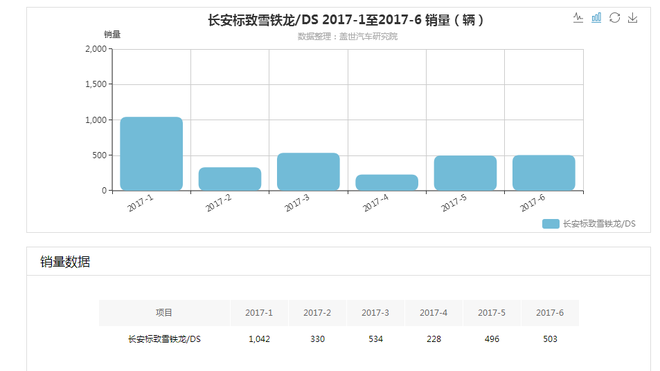Click the 项目 table header
Screen dimensions: 660x371
pyautogui.click(x=164, y=313)
